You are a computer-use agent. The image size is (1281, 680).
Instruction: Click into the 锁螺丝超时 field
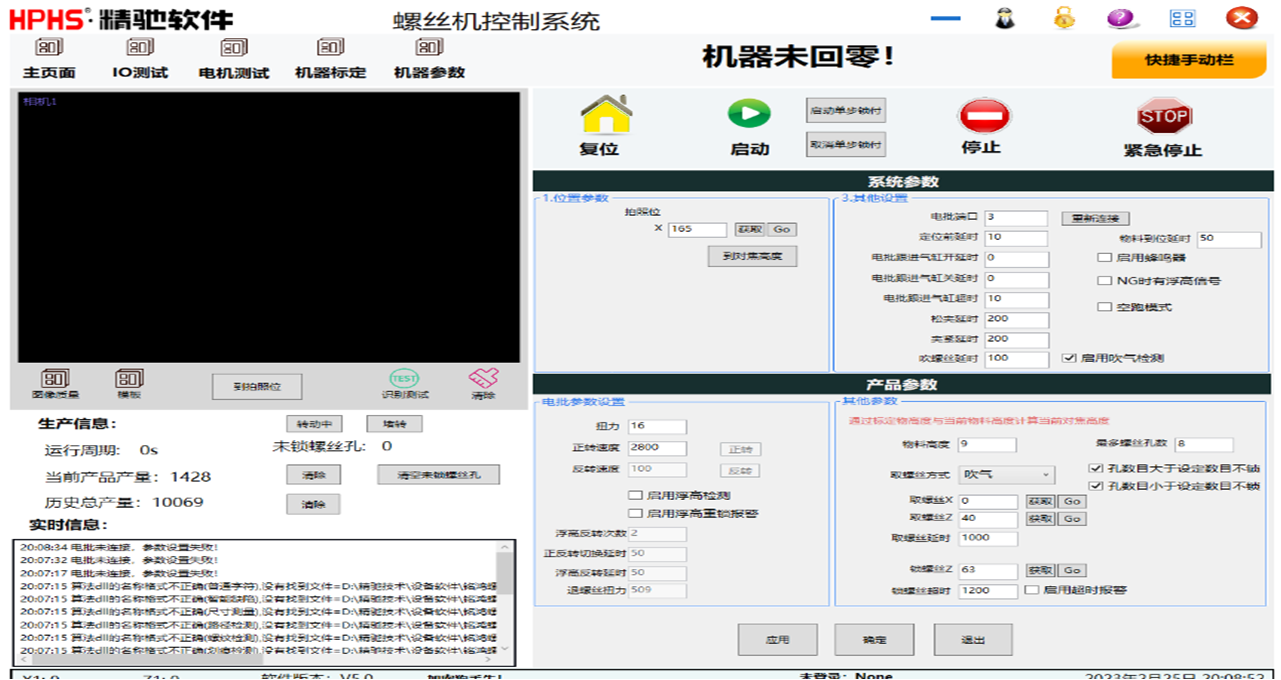point(988,590)
